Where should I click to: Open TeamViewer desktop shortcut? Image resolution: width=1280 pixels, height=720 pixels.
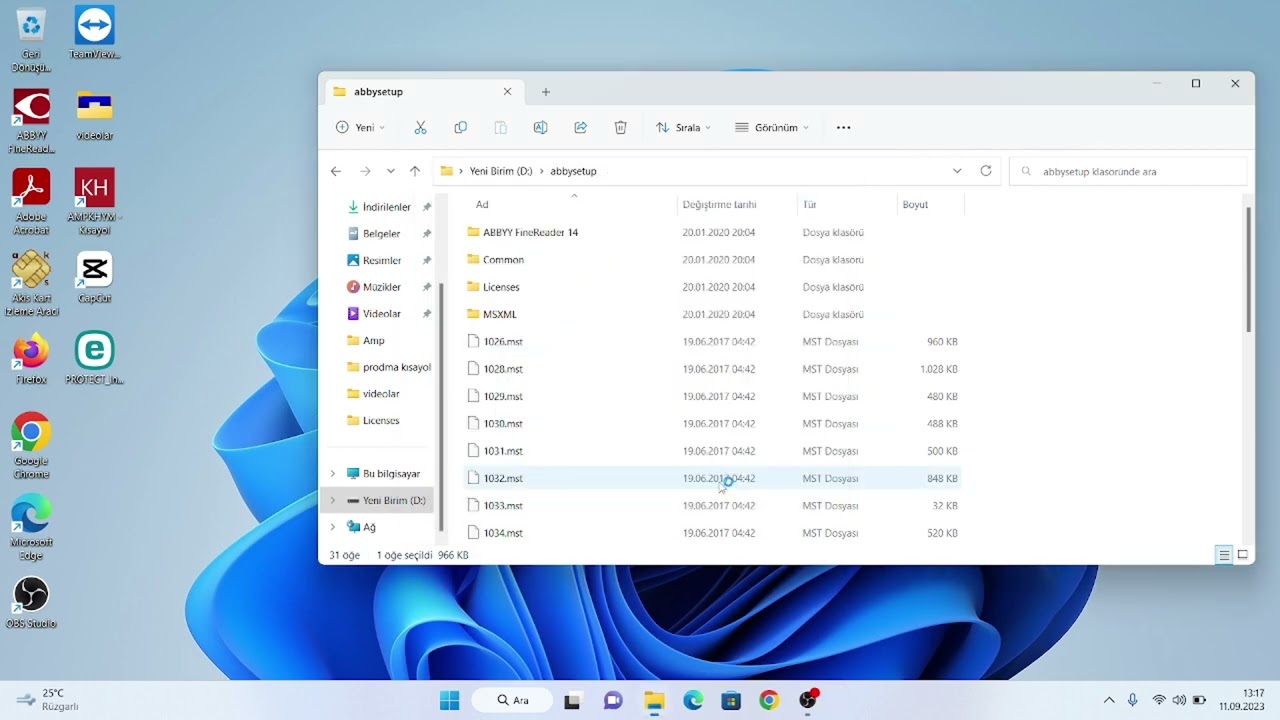coord(94,32)
